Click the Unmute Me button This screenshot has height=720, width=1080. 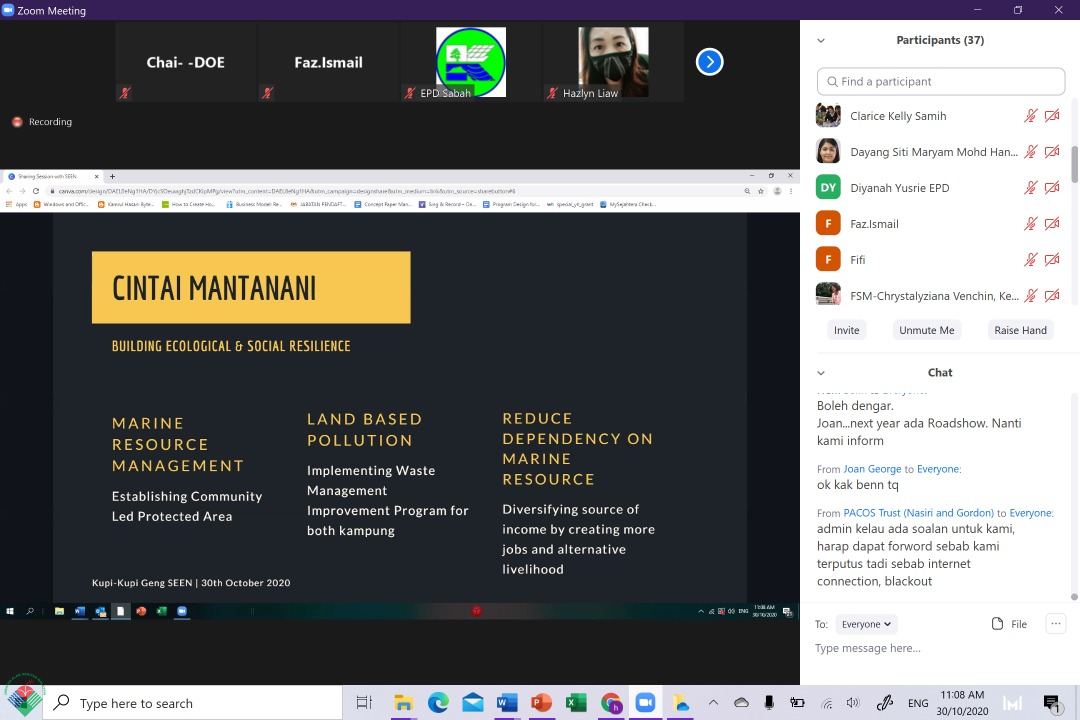pos(926,330)
